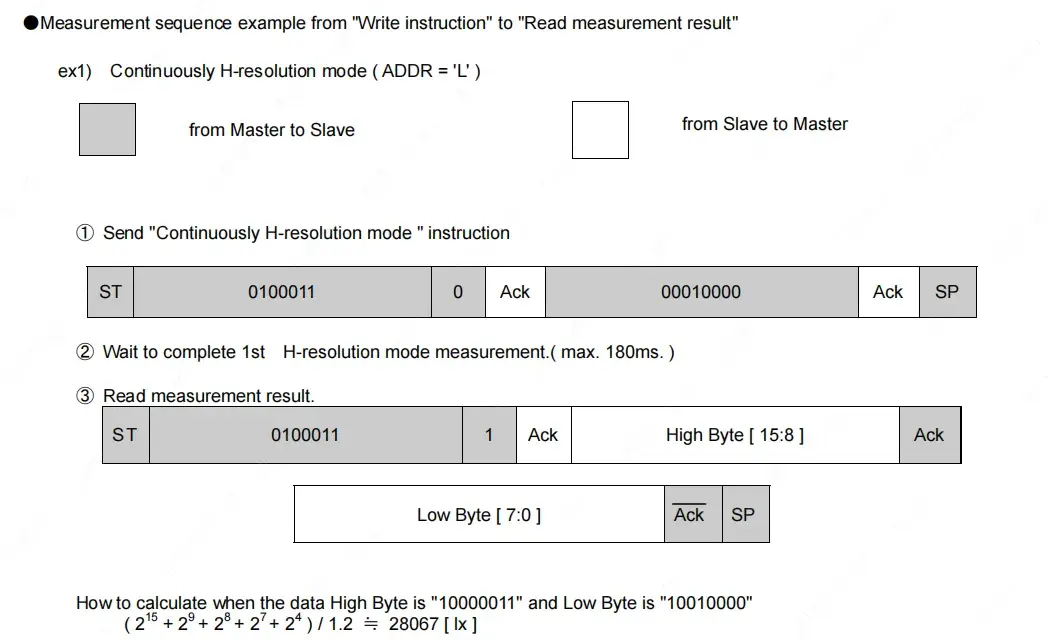Select address "0100011" preceding the "0" write bit
Image resolution: width=1048 pixels, height=640 pixels.
point(282,292)
